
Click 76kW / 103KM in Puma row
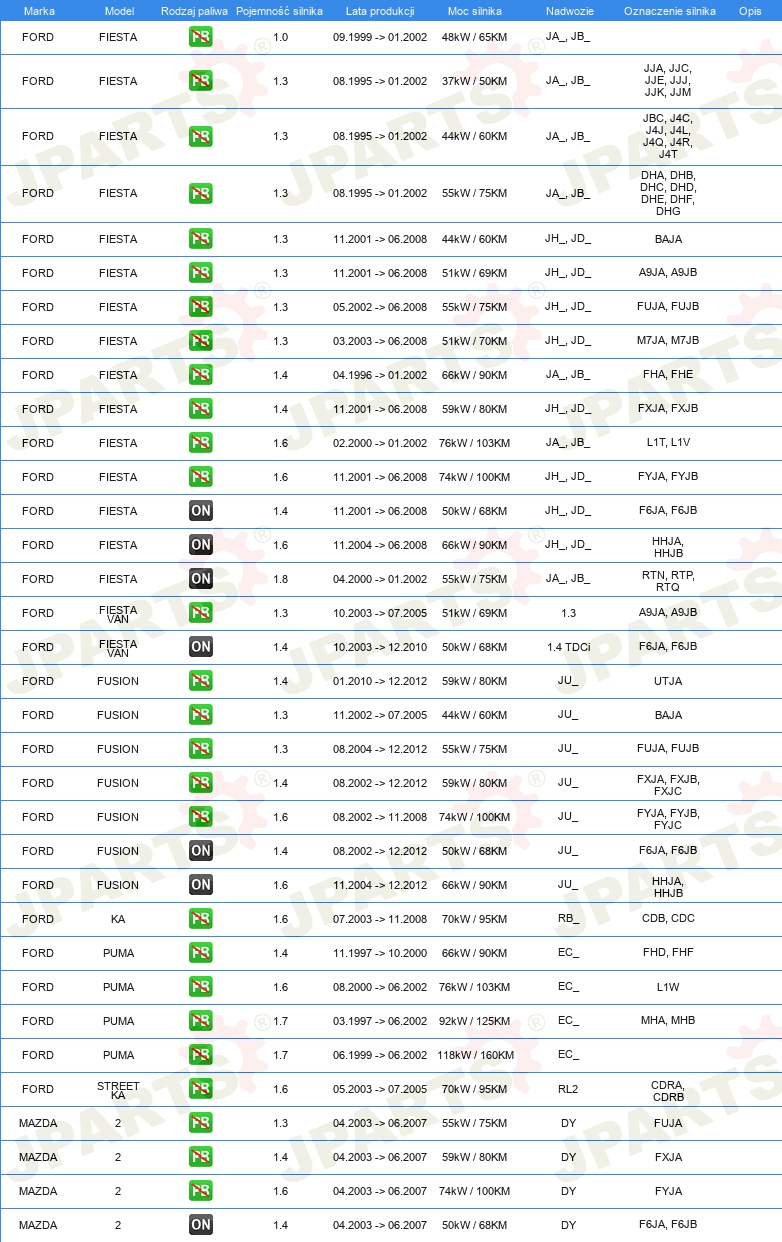[x=475, y=987]
